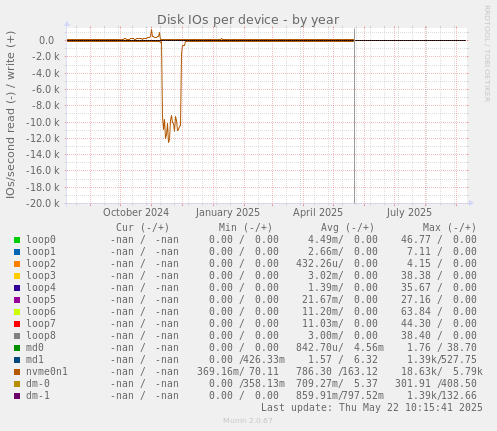Click the loop6 max value 63.84
The height and width of the screenshot is (431, 497).
[x=416, y=311]
